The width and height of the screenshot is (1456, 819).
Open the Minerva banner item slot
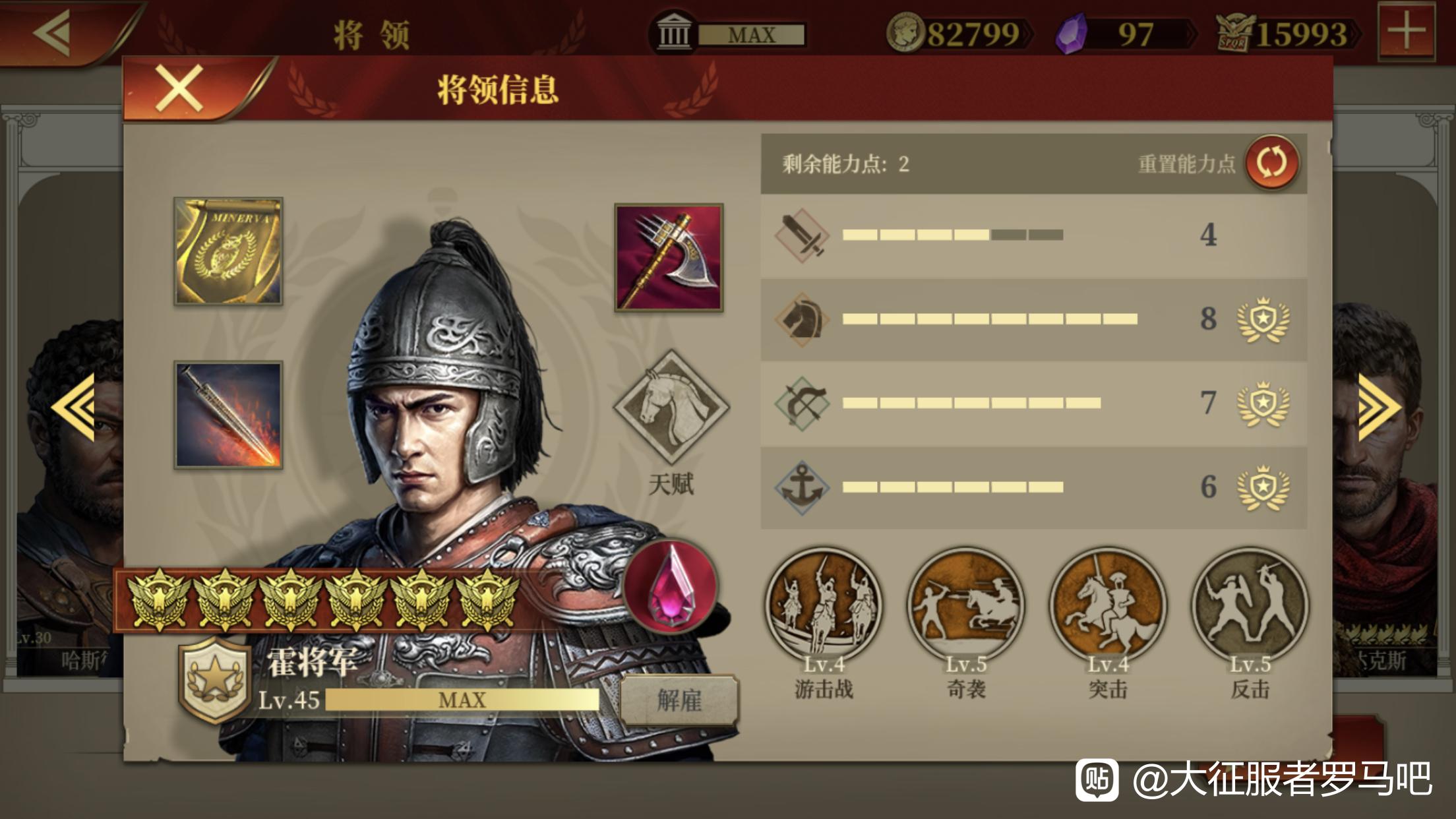[228, 251]
